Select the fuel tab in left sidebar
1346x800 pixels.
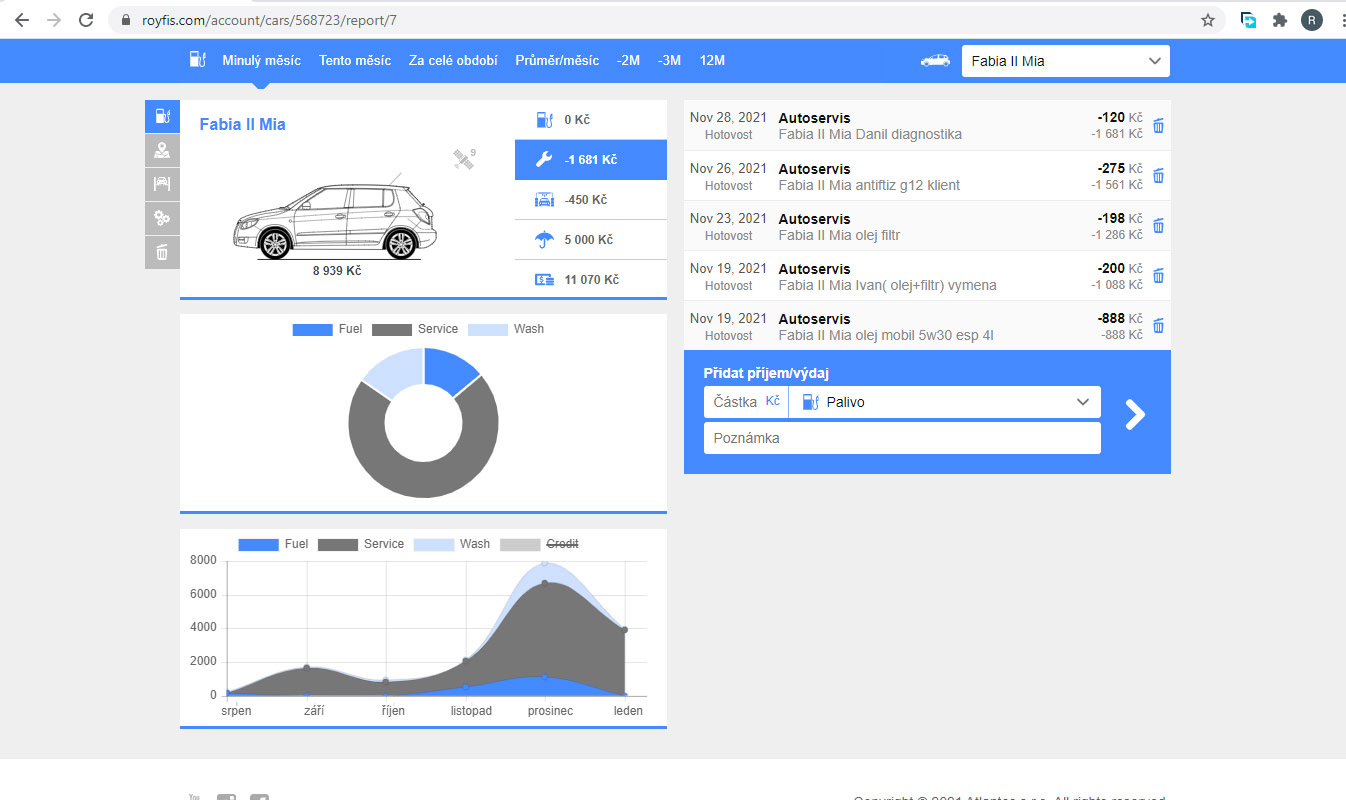162,117
